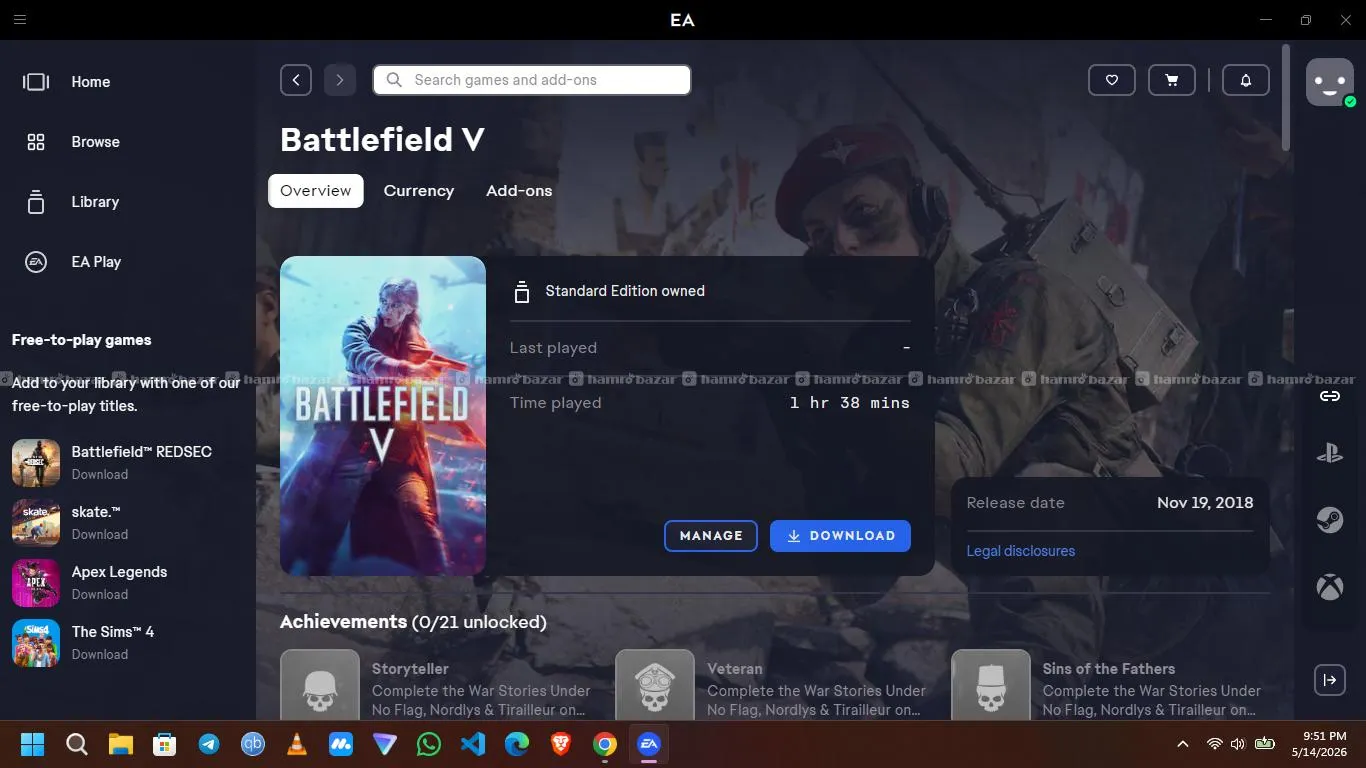Image resolution: width=1366 pixels, height=768 pixels.
Task: Click the Manage button
Action: [x=711, y=536]
